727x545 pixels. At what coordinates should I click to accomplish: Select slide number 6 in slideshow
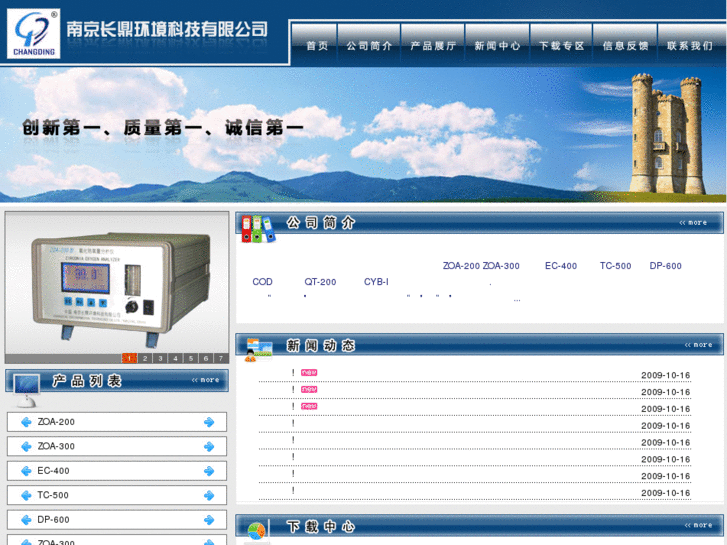[206, 358]
